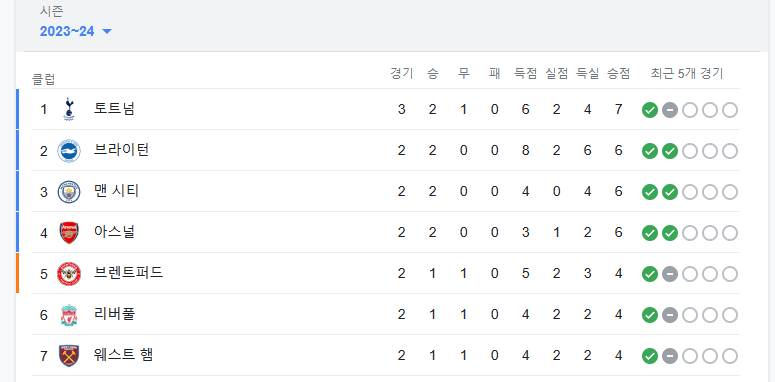Click Brighton's second green win checkmark
The width and height of the screenshot is (775, 382).
(x=670, y=151)
